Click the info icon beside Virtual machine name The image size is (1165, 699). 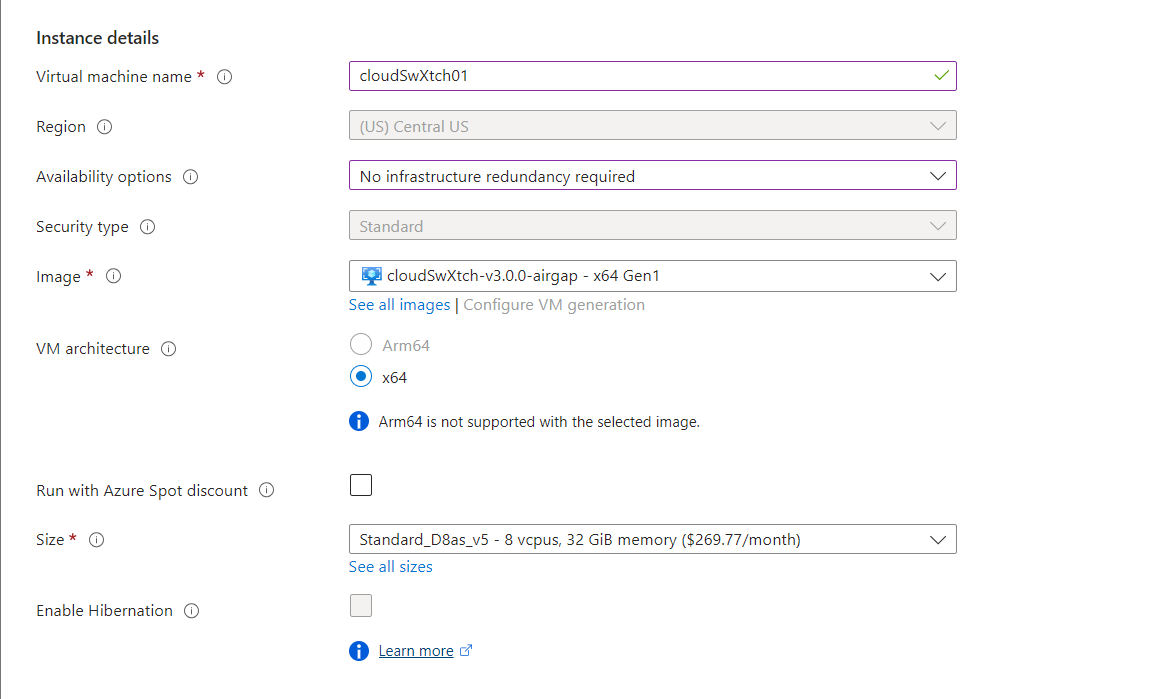pos(224,76)
